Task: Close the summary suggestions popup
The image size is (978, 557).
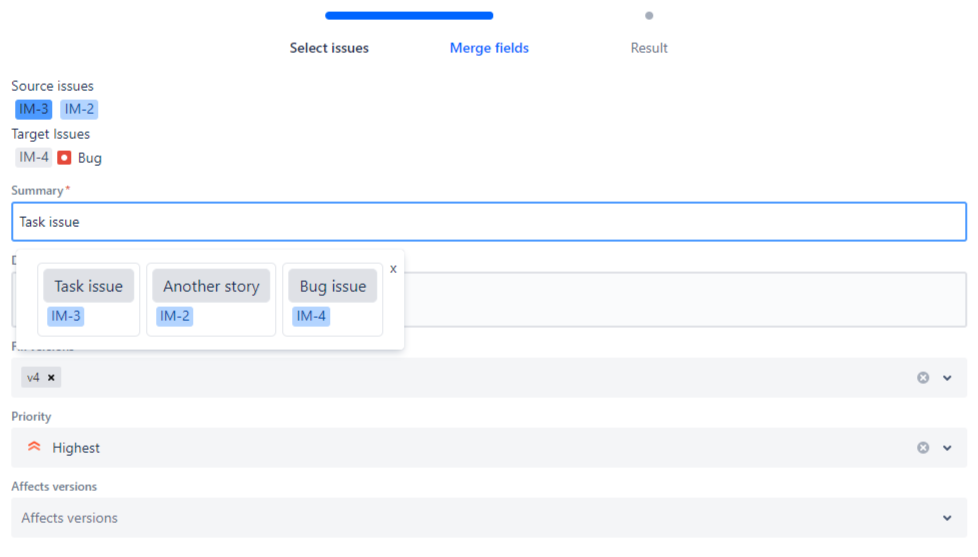Action: click(393, 269)
